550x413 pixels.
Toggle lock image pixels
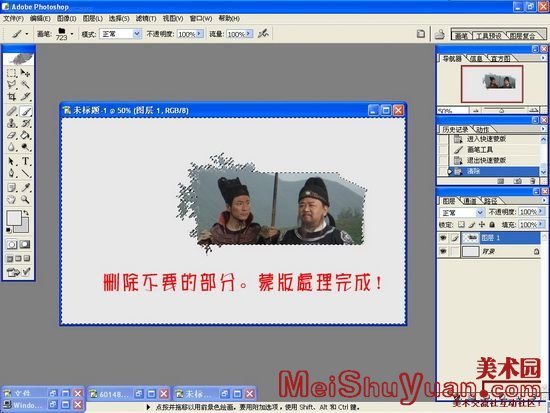(x=472, y=224)
